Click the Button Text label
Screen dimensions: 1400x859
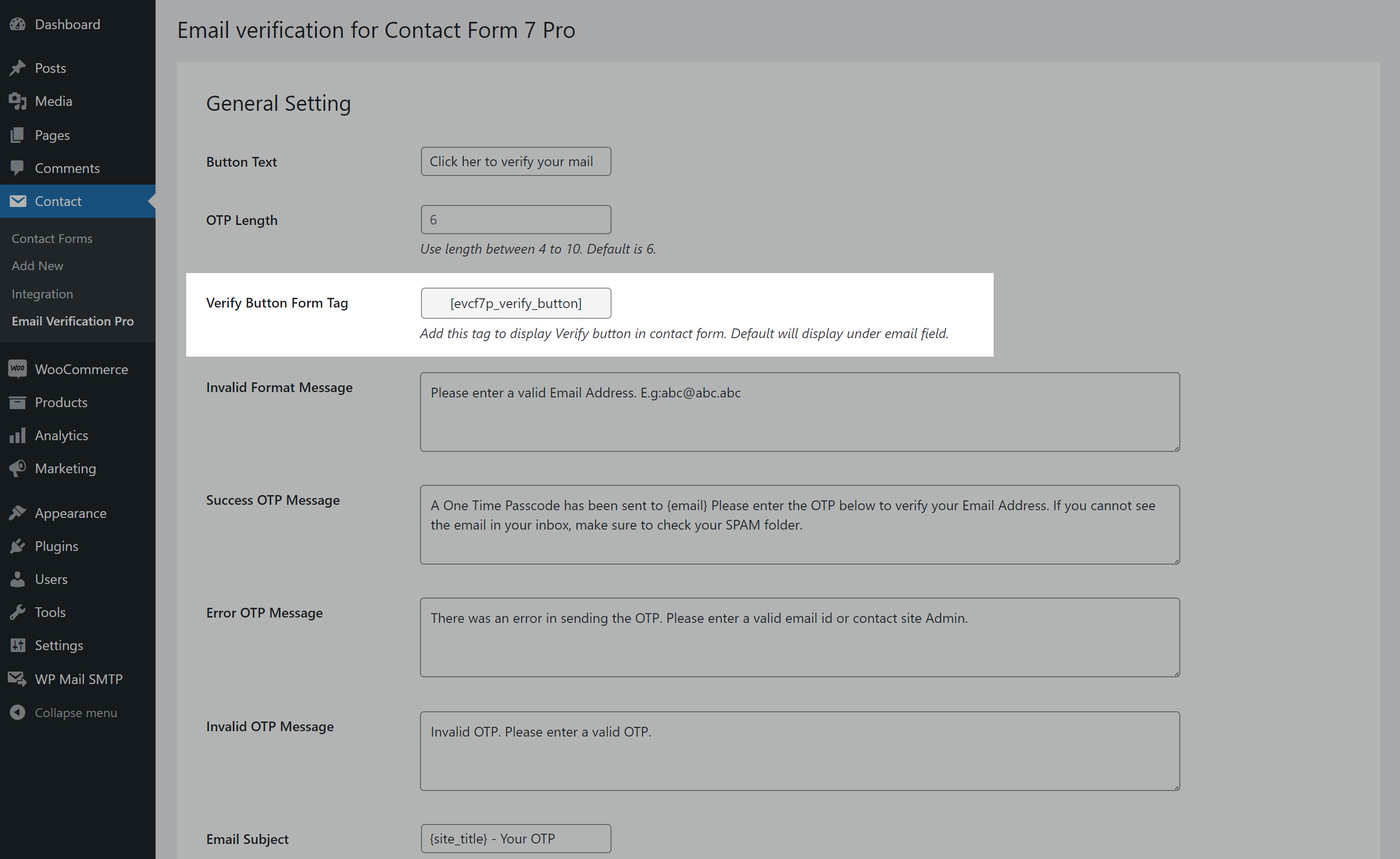(x=242, y=162)
